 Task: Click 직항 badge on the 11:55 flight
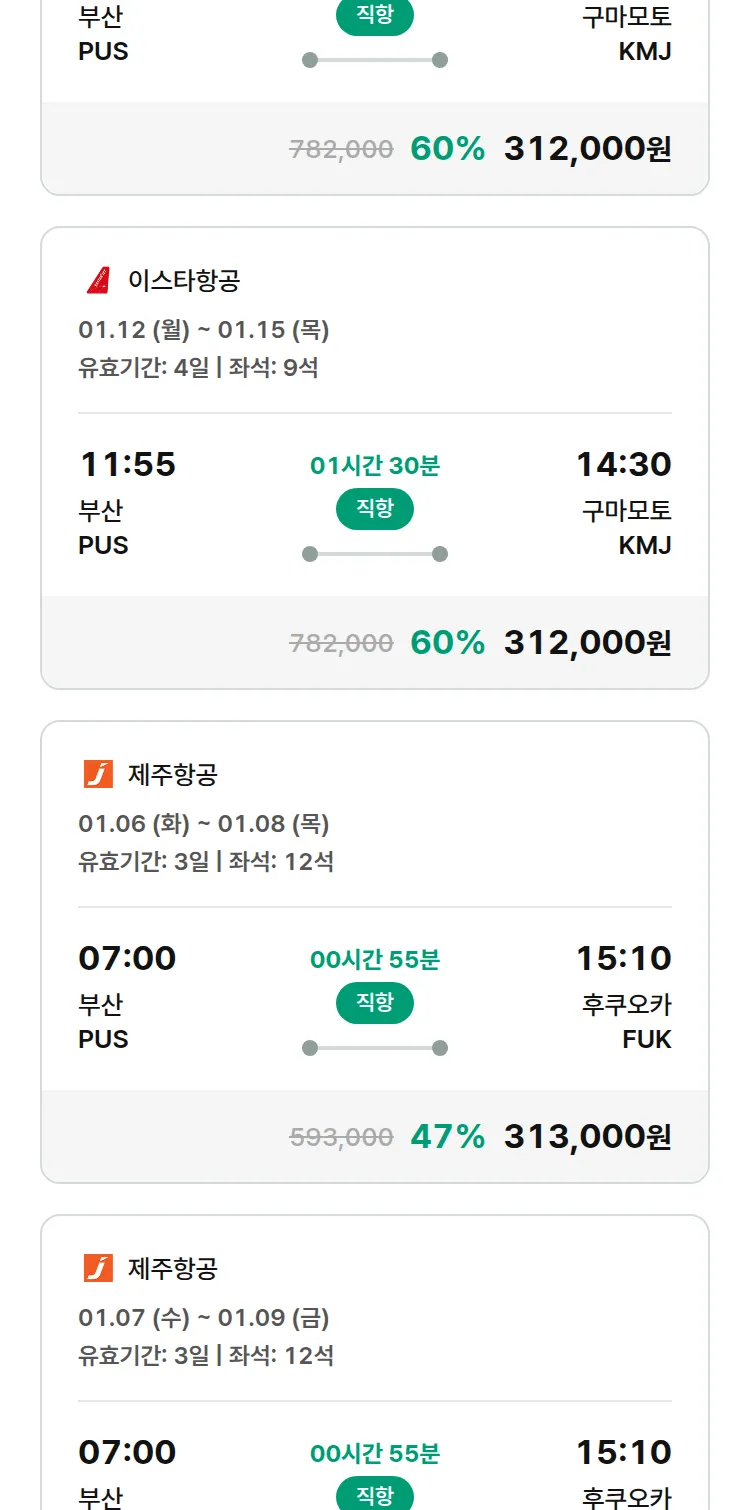[375, 509]
